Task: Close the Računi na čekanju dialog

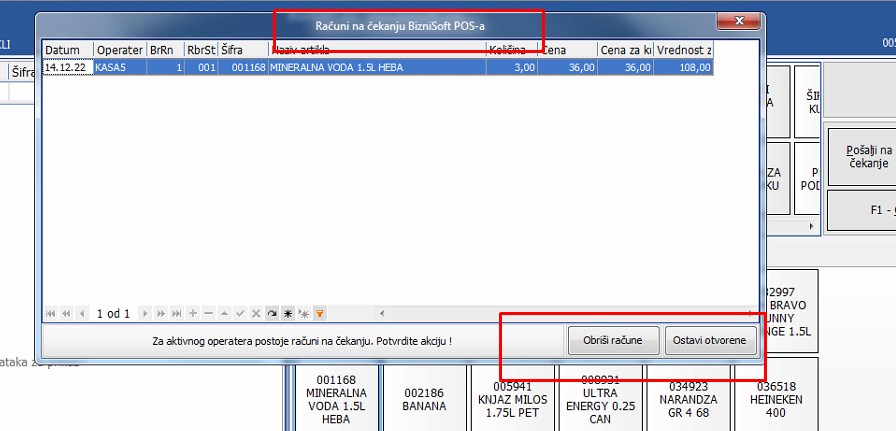Action: pyautogui.click(x=738, y=21)
